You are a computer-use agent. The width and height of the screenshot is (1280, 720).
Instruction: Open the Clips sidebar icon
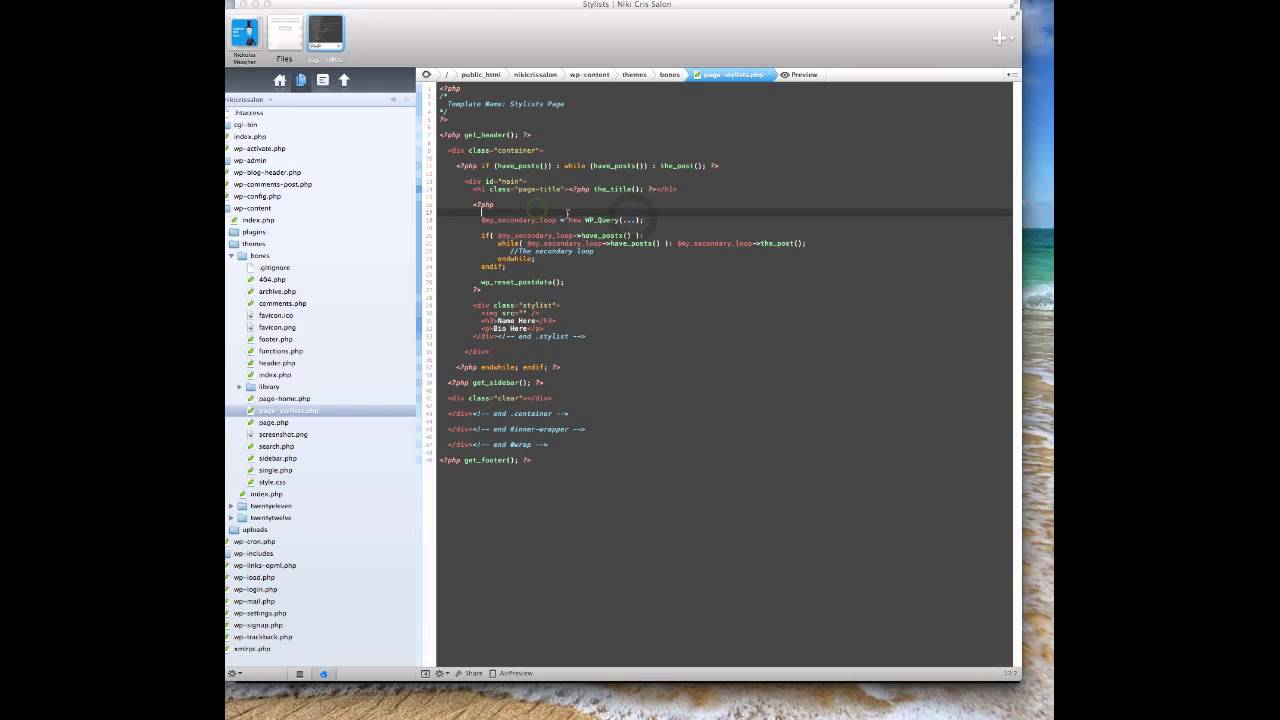[x=323, y=80]
